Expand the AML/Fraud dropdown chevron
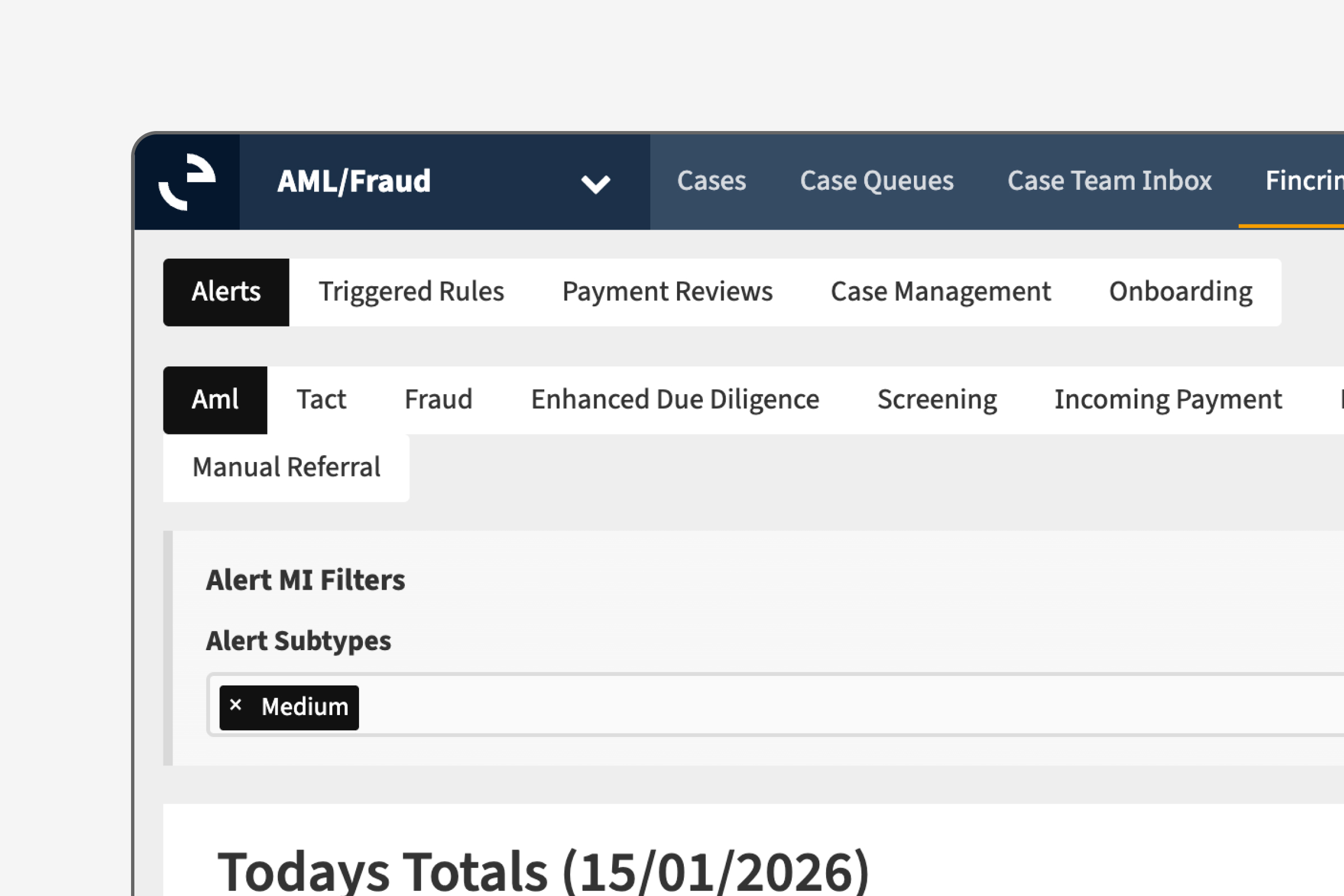 [595, 184]
